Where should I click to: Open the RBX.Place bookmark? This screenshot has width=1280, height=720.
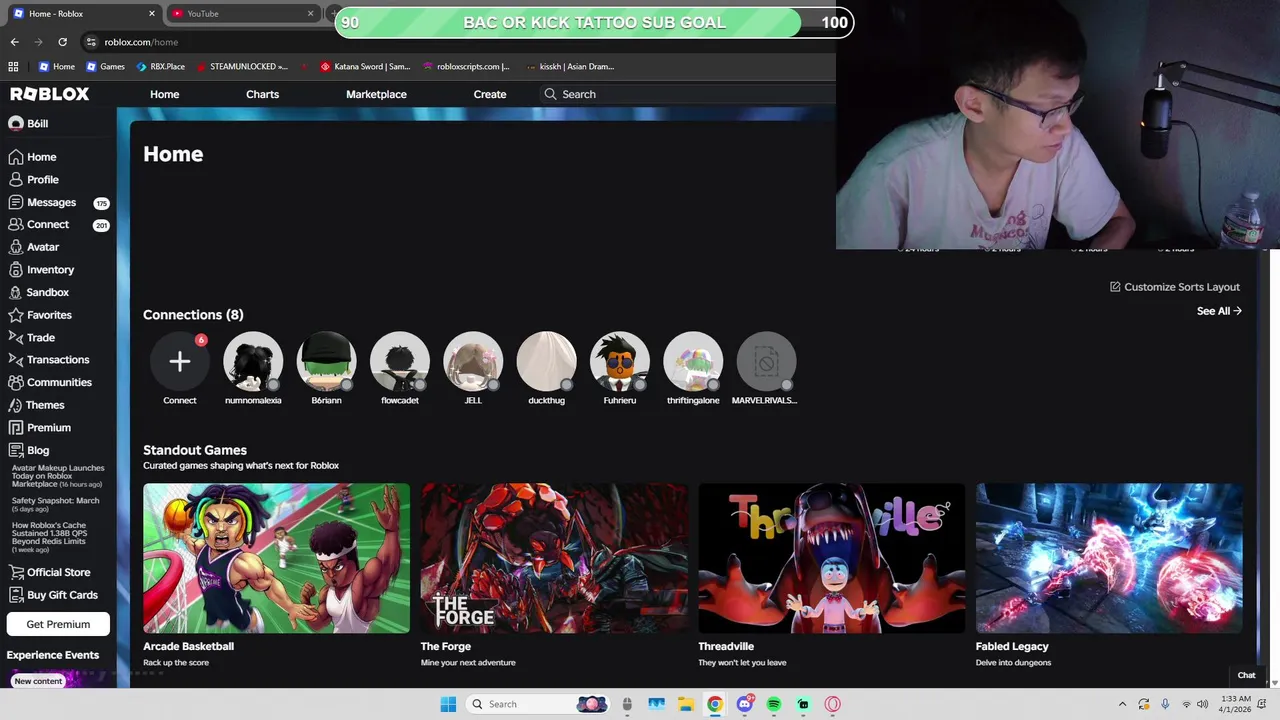point(160,66)
